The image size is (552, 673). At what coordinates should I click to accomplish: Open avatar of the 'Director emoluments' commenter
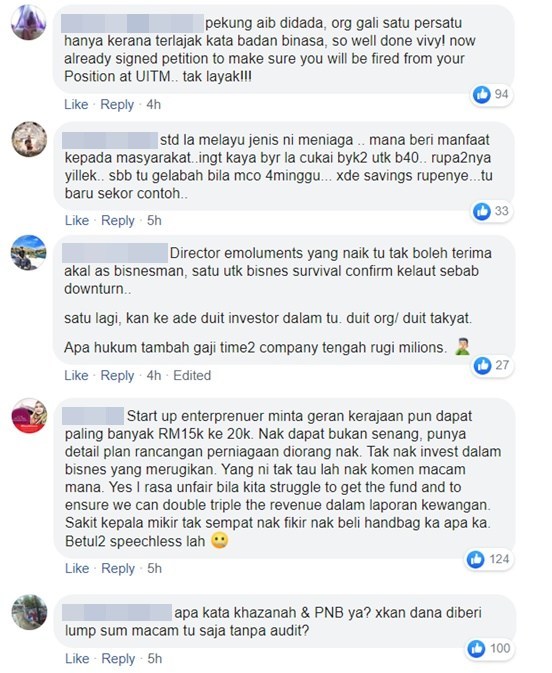click(29, 252)
